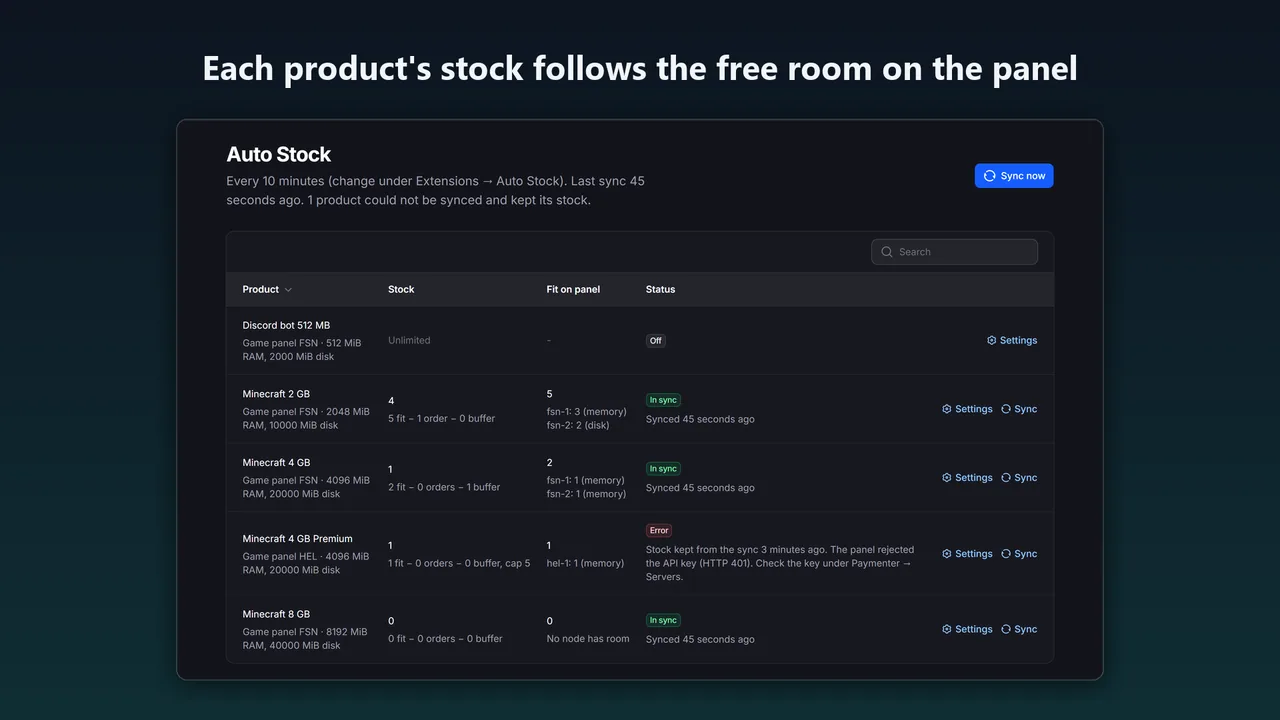Viewport: 1280px width, 720px height.
Task: Click the Off status badge
Action: [x=656, y=341]
